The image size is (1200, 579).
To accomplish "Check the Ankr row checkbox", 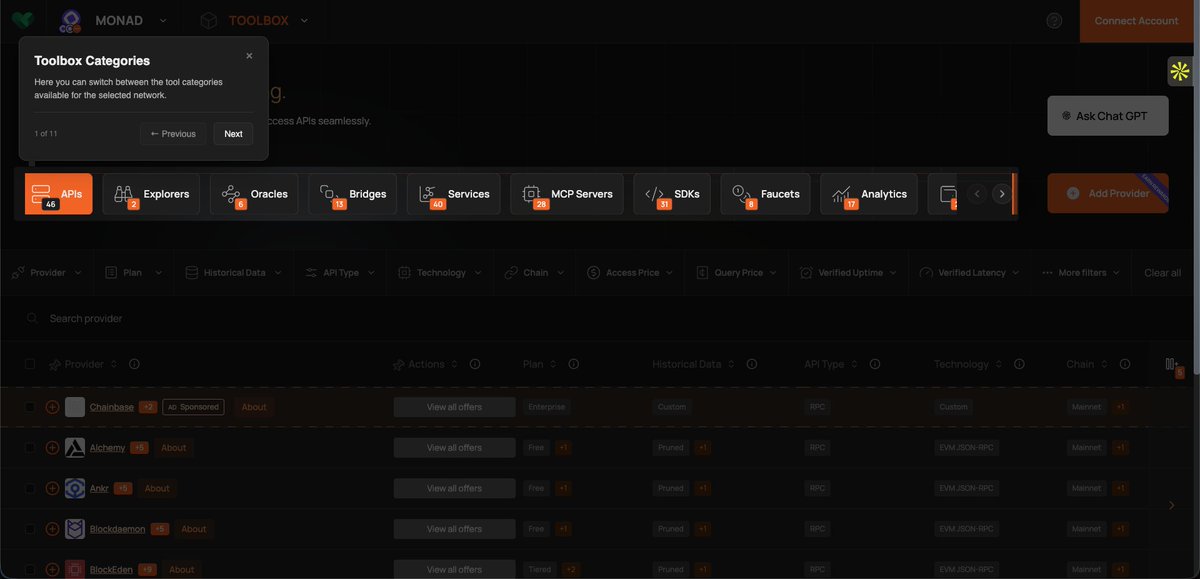I will [30, 488].
